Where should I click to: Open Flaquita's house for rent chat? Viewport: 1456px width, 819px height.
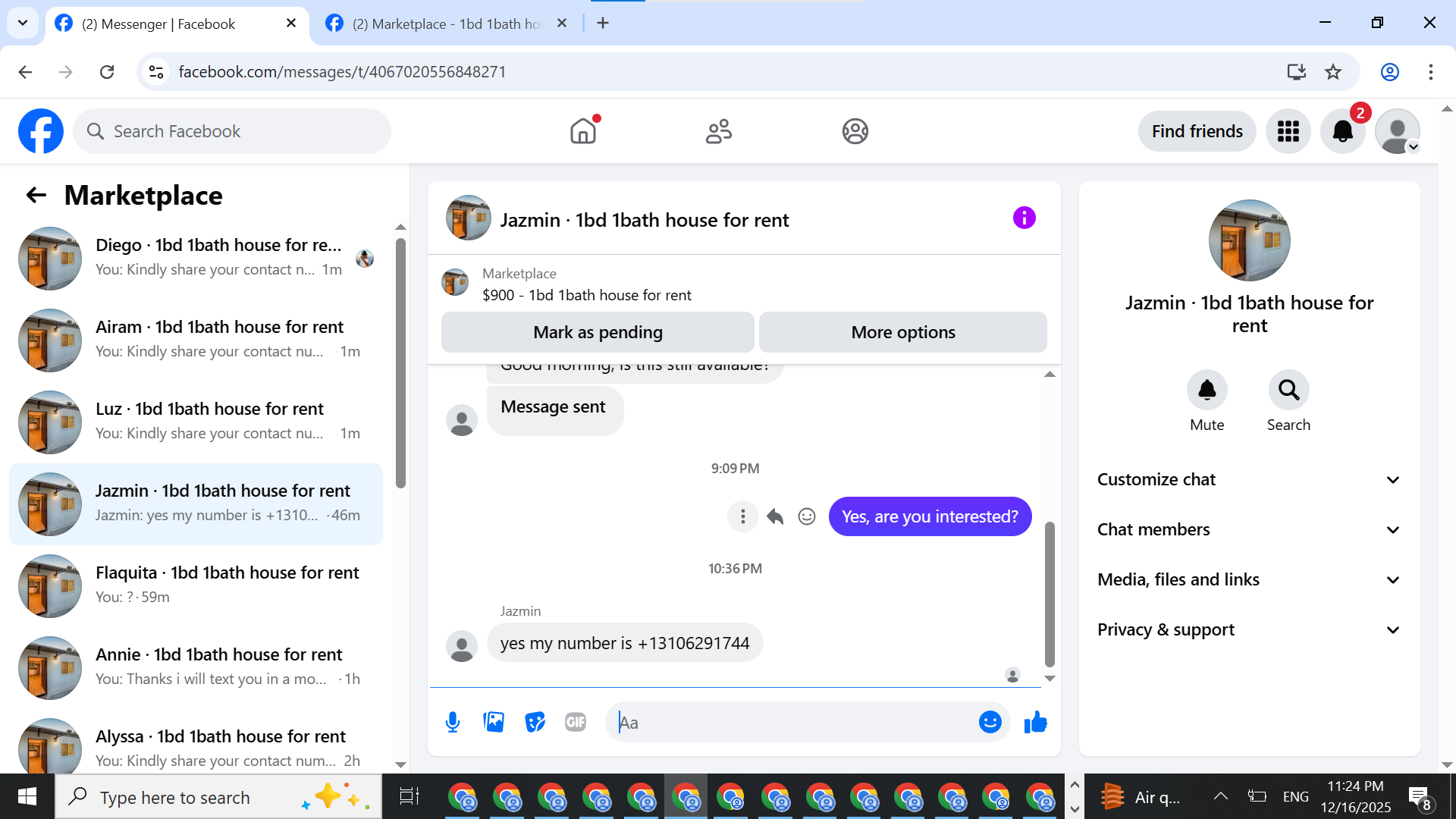coord(196,586)
